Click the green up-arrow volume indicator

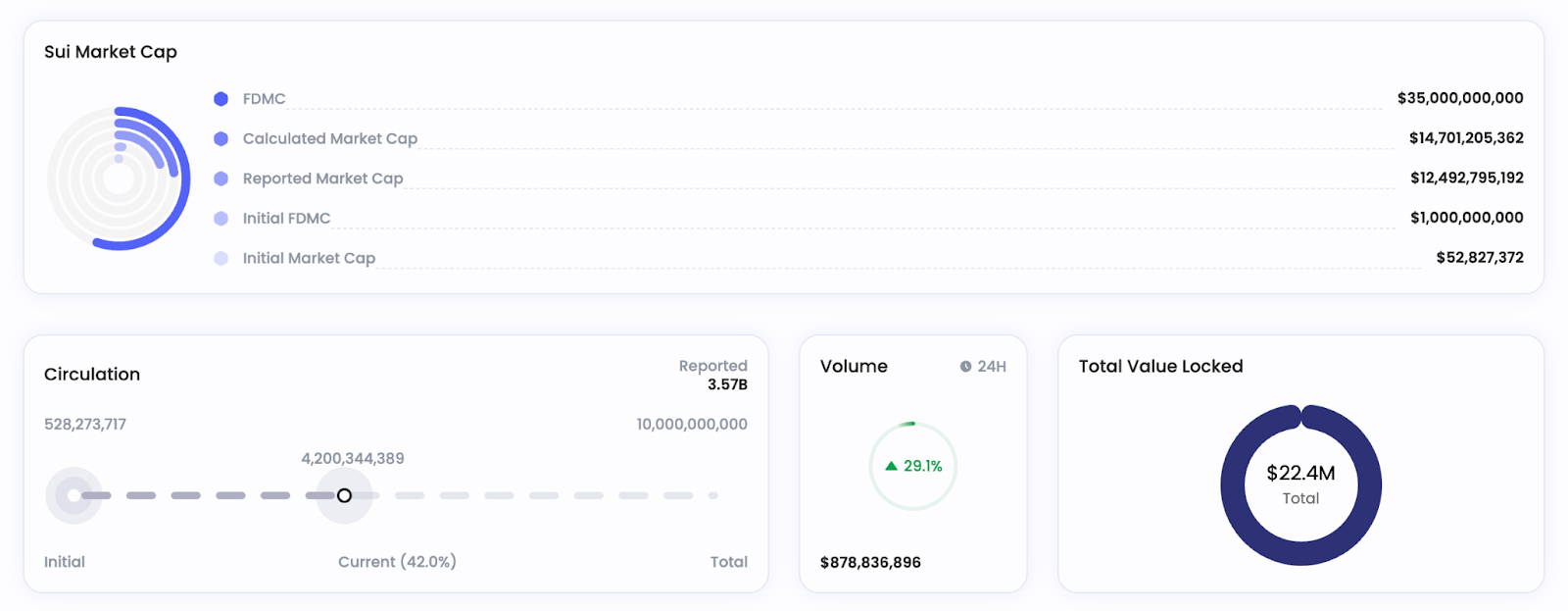coord(892,466)
